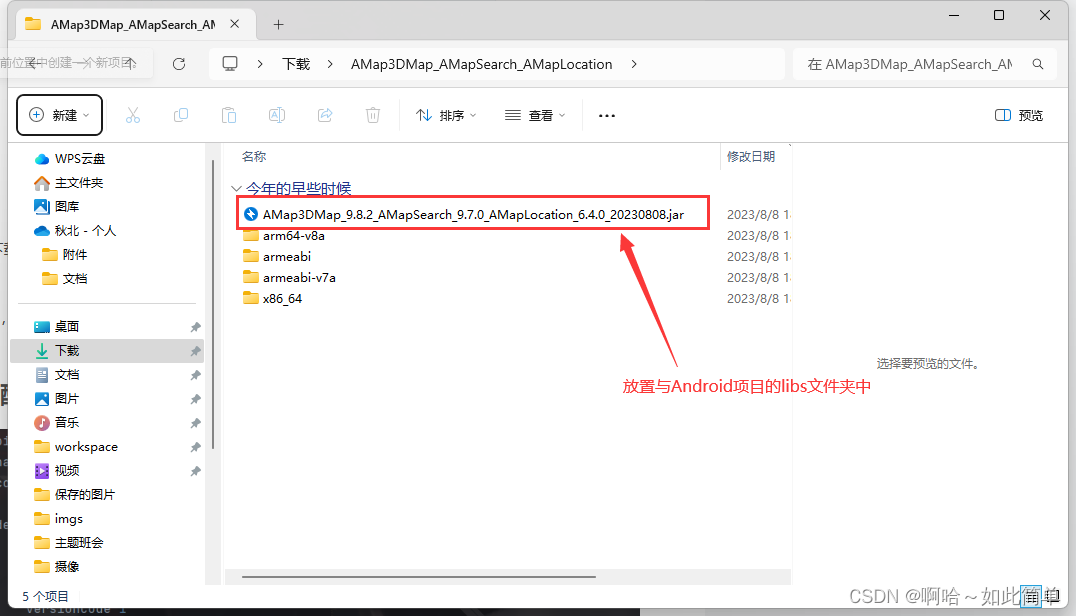Open 视频 videos in sidebar
1076x616 pixels.
point(67,471)
